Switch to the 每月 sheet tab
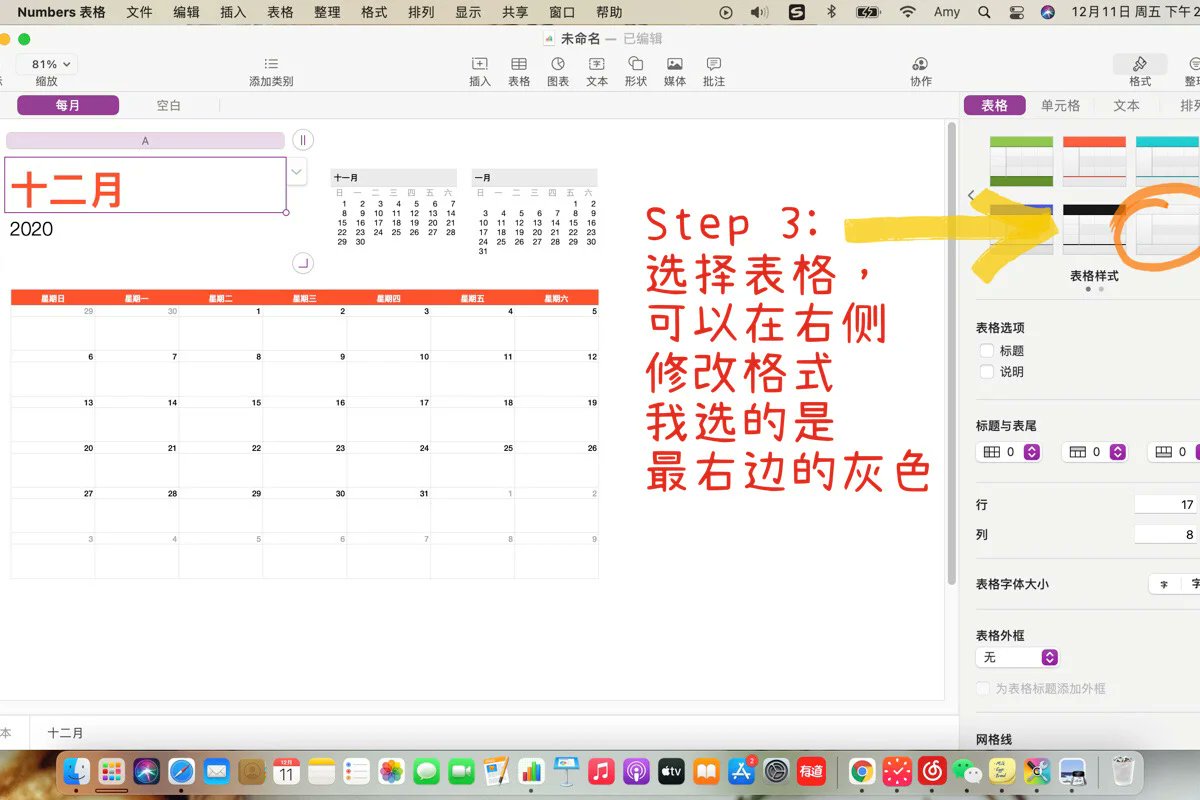This screenshot has width=1200, height=800. [68, 105]
